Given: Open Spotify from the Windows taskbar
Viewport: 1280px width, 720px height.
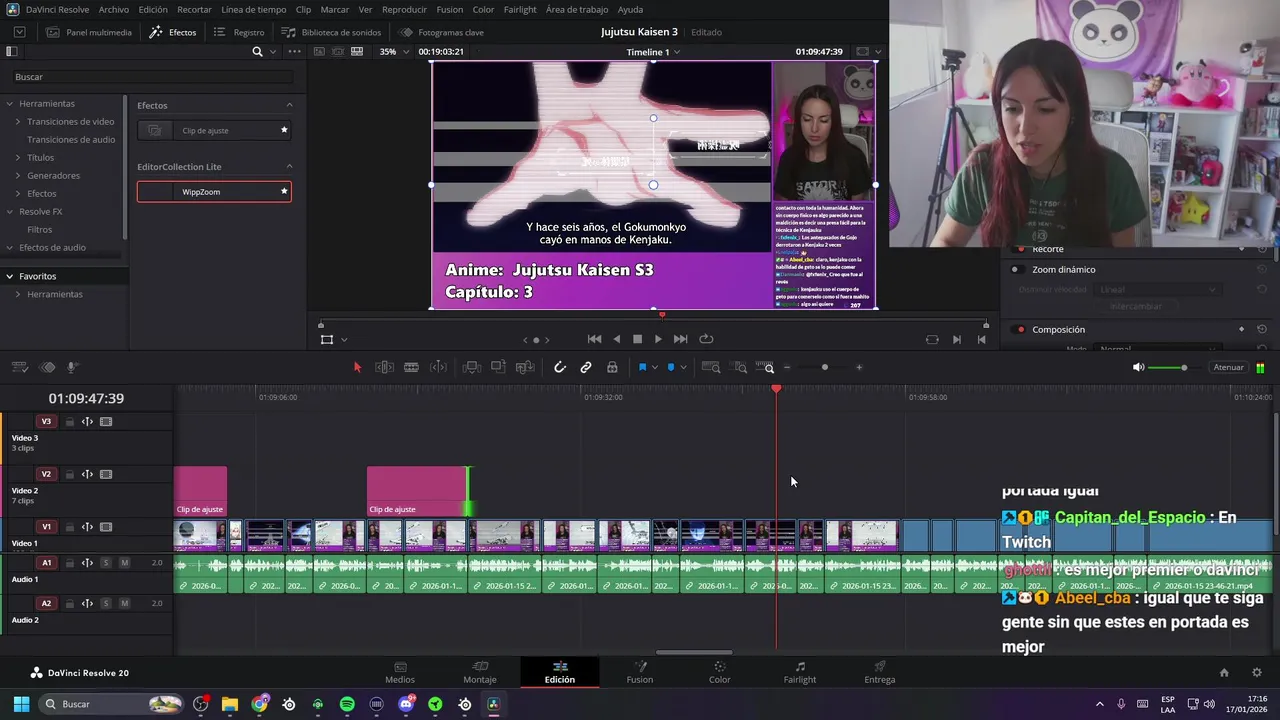Looking at the screenshot, I should pyautogui.click(x=347, y=704).
